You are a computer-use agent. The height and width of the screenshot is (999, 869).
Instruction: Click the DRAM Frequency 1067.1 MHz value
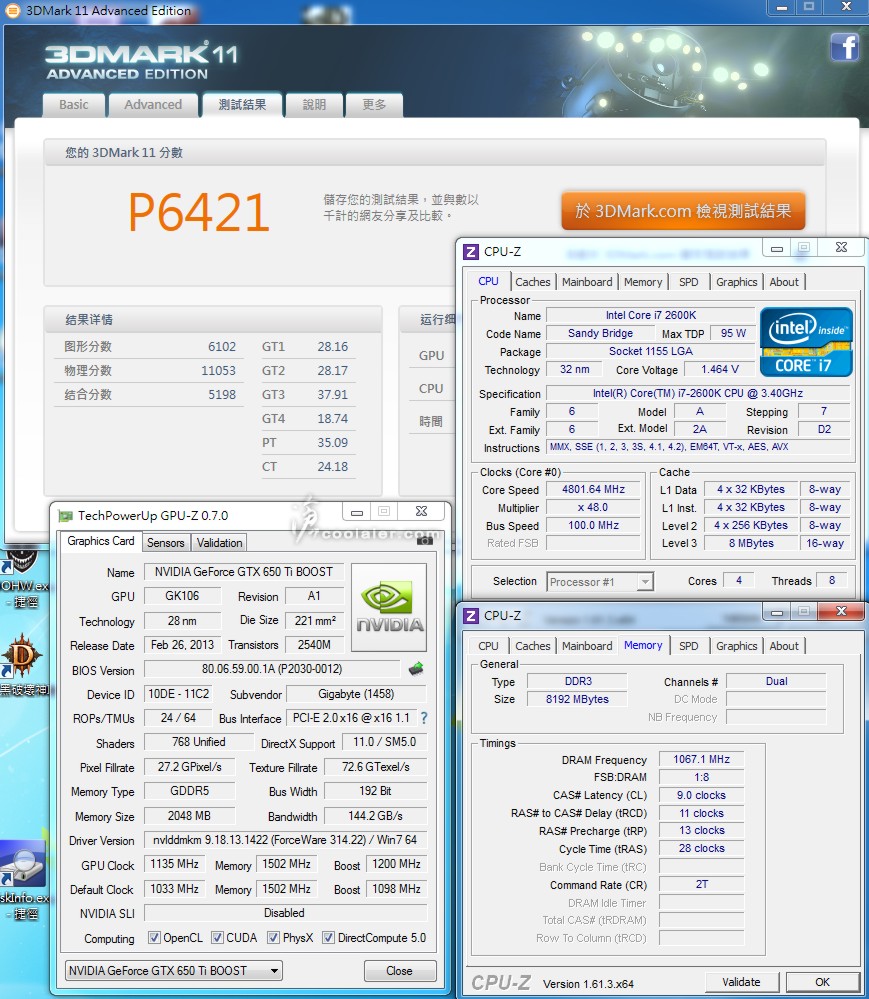(701, 759)
